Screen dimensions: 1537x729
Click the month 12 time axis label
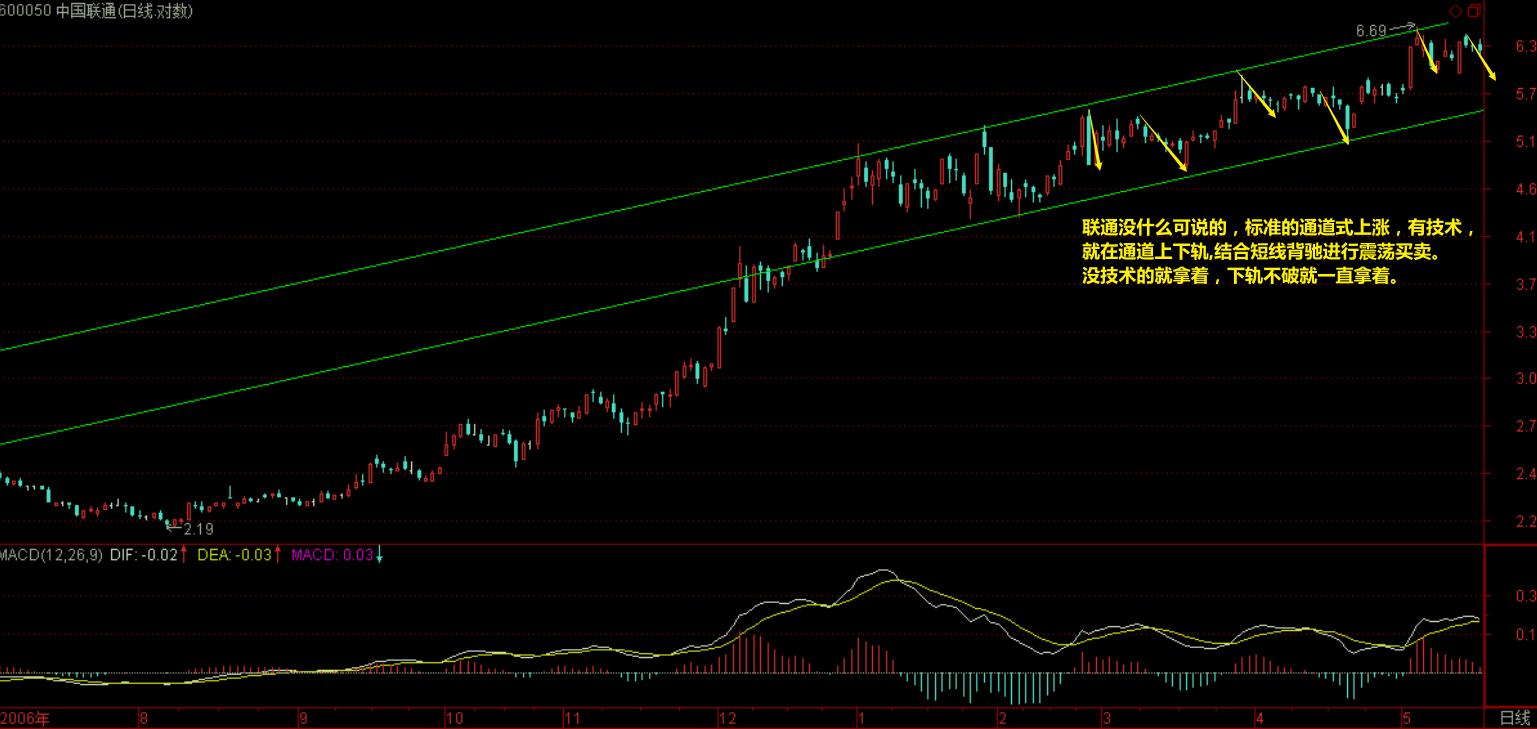(727, 718)
